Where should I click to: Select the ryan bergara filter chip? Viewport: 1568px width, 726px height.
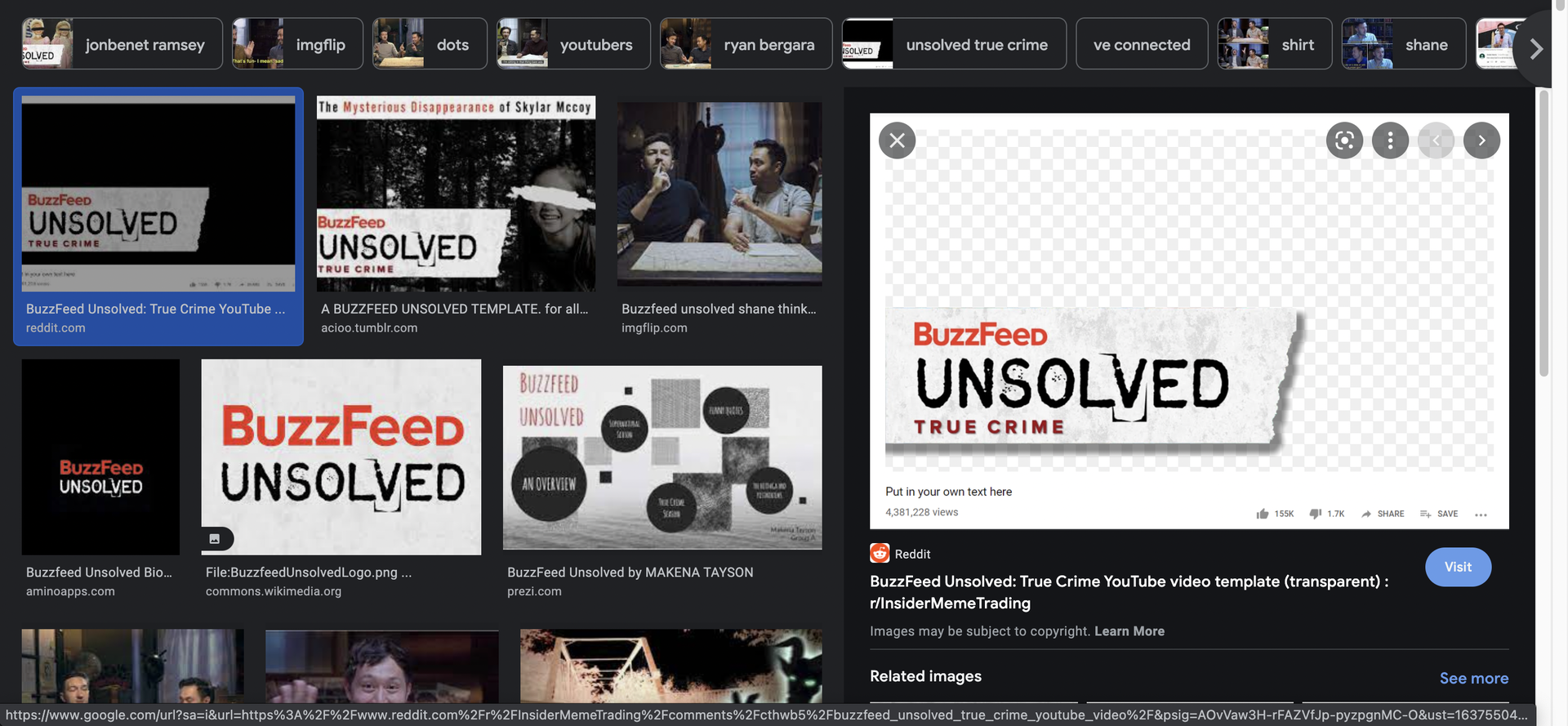(746, 44)
